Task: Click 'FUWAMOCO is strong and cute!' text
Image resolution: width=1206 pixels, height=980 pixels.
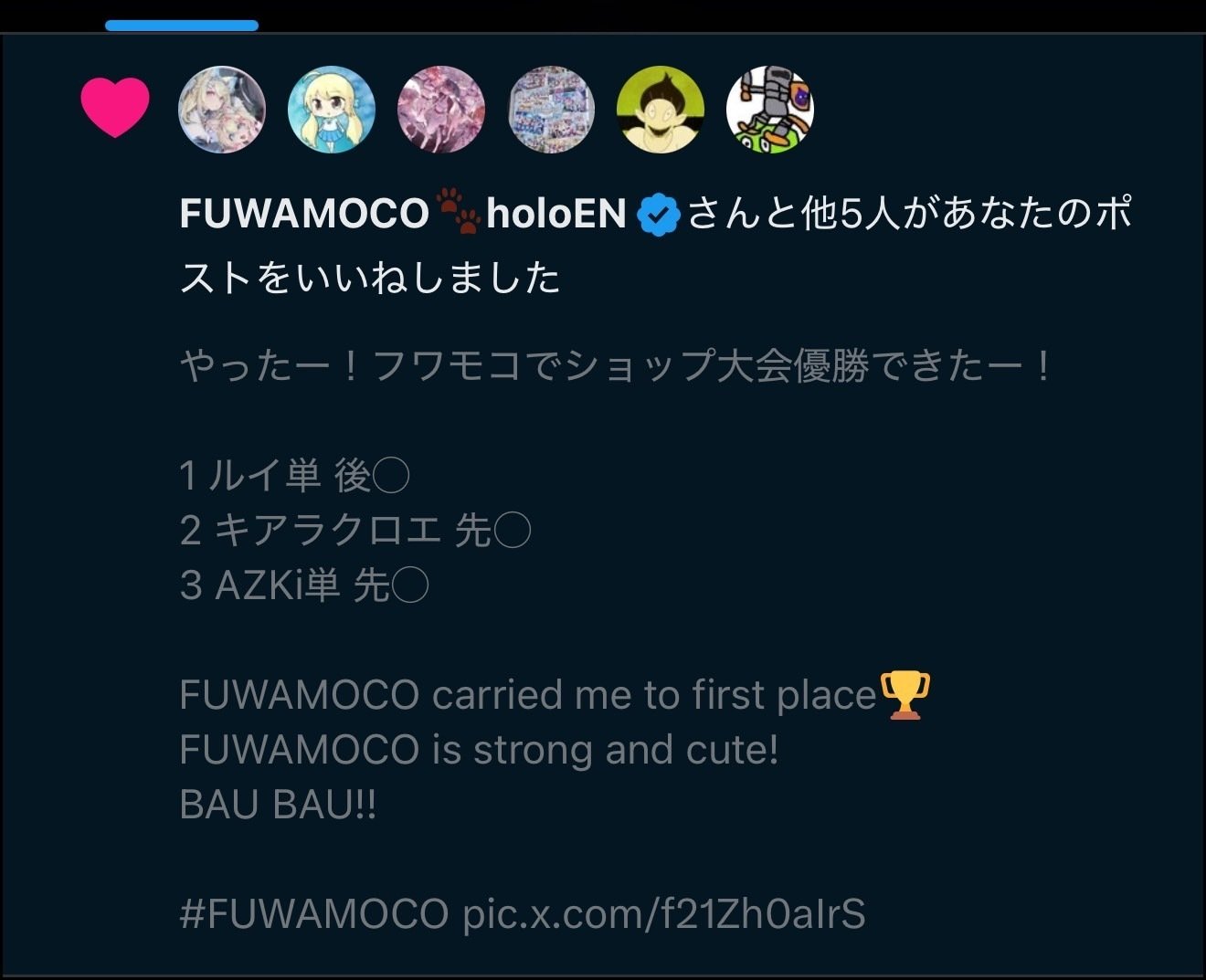Action: (x=480, y=750)
